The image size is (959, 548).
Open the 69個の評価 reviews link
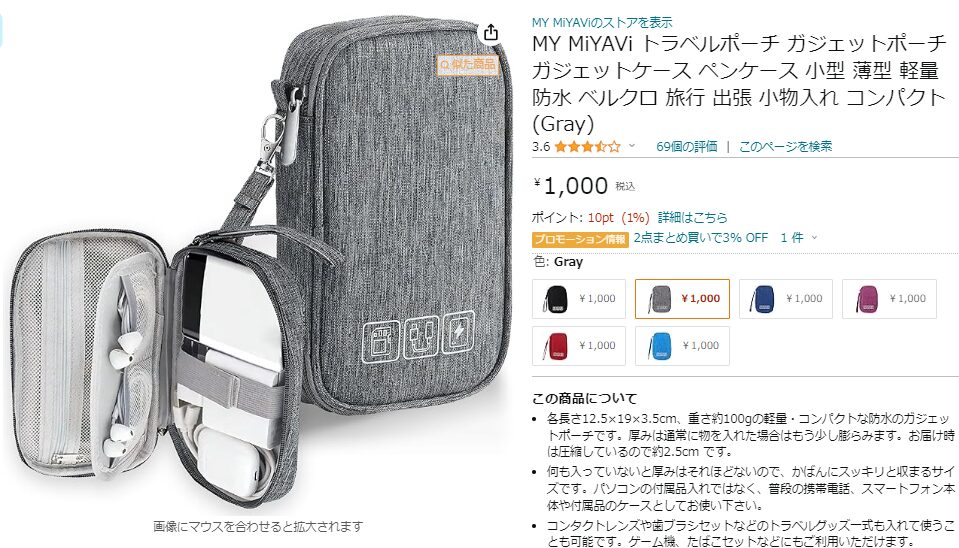(686, 147)
